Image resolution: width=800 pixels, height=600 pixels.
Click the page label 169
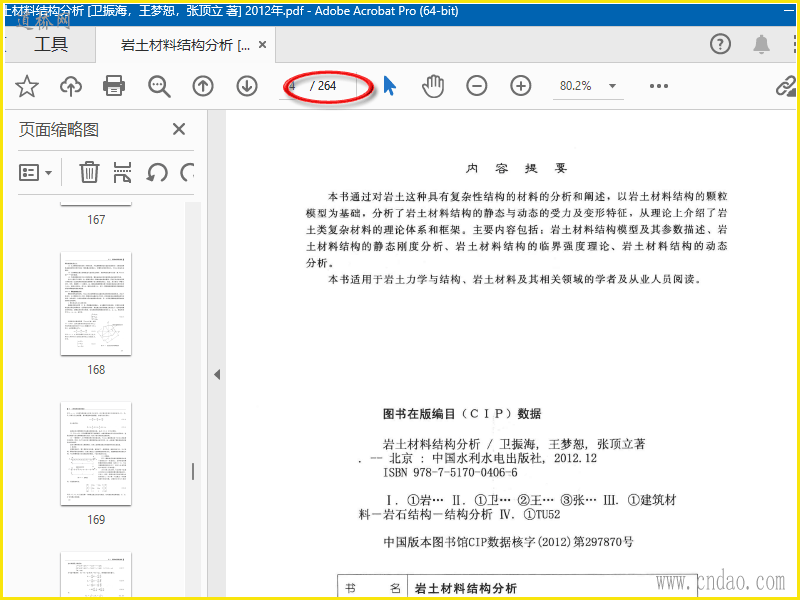click(x=96, y=520)
